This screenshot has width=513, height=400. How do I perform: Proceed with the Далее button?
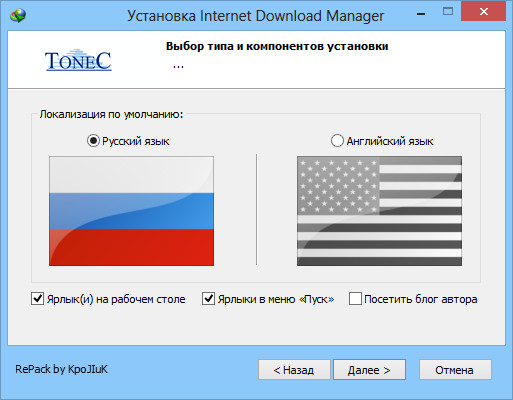coord(369,370)
